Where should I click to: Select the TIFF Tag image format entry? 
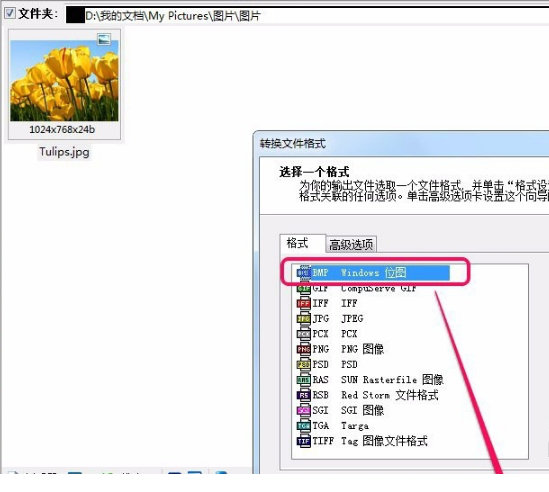click(x=362, y=441)
